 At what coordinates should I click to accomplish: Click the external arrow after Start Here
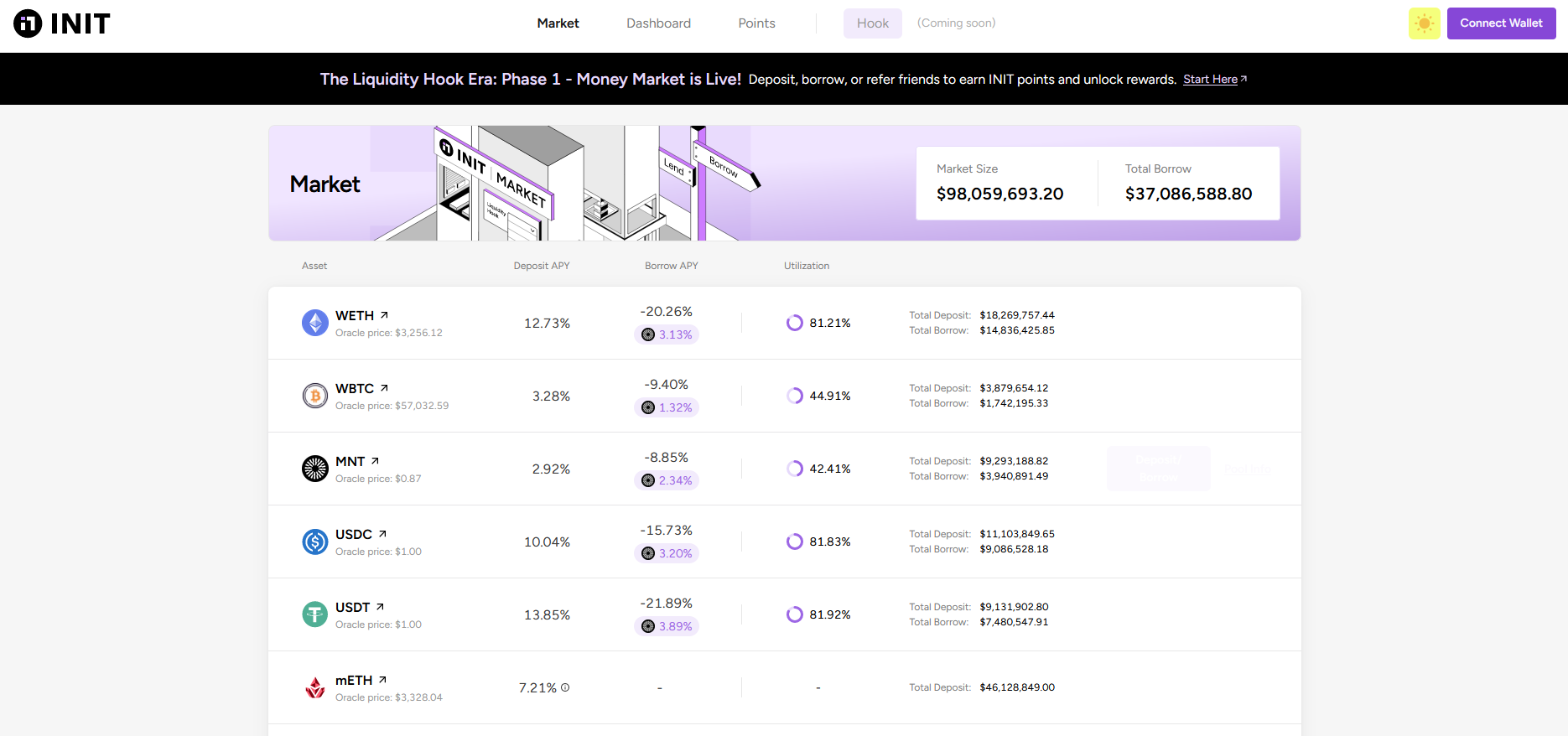(x=1243, y=79)
